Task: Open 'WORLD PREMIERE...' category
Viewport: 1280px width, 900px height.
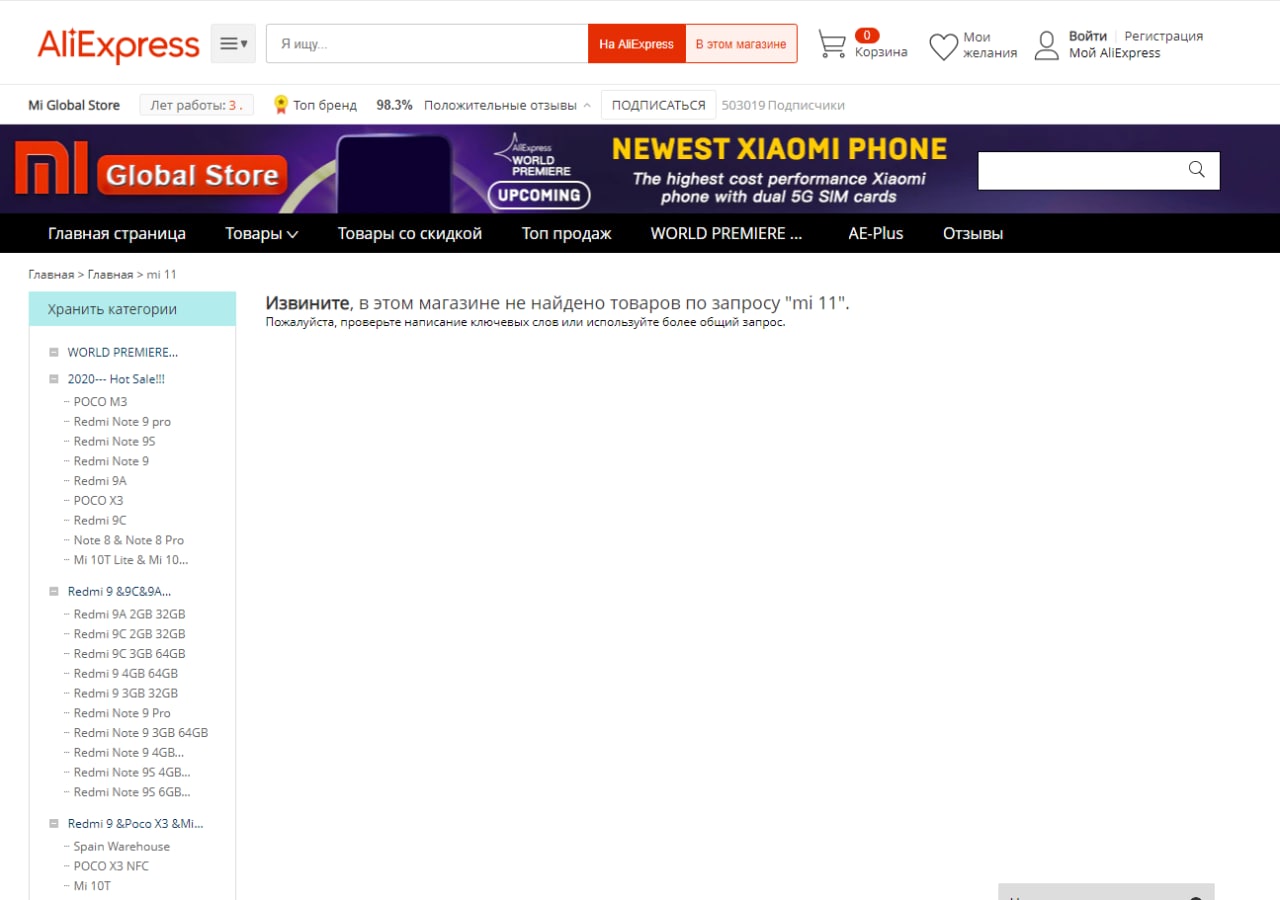Action: (123, 352)
